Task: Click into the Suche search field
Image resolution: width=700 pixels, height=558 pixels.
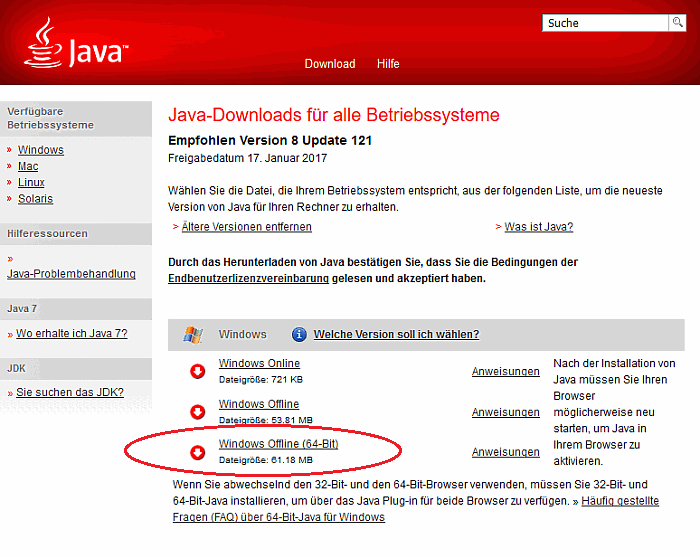Action: [605, 23]
